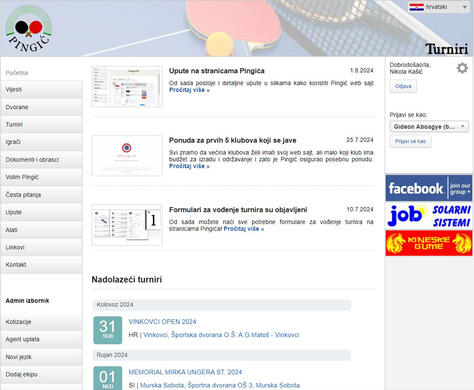Open the Kontakt menu item
474x390 pixels.
[41, 265]
